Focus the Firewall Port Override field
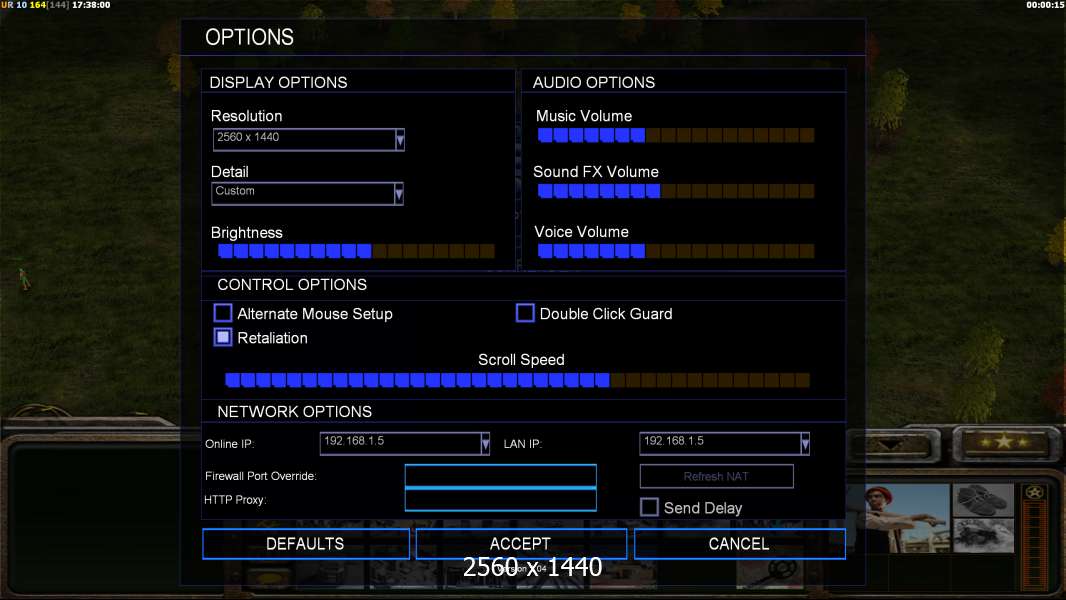This screenshot has height=600, width=1066. [x=500, y=476]
